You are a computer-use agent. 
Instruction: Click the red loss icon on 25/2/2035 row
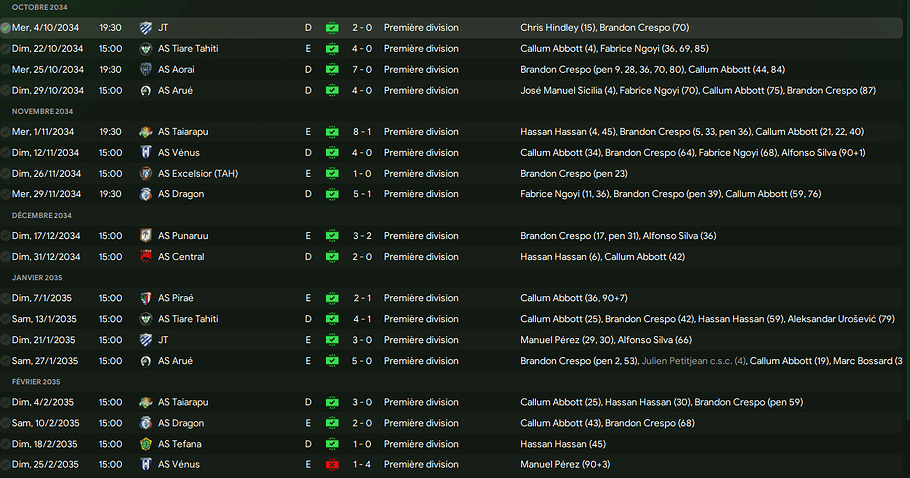coord(332,465)
